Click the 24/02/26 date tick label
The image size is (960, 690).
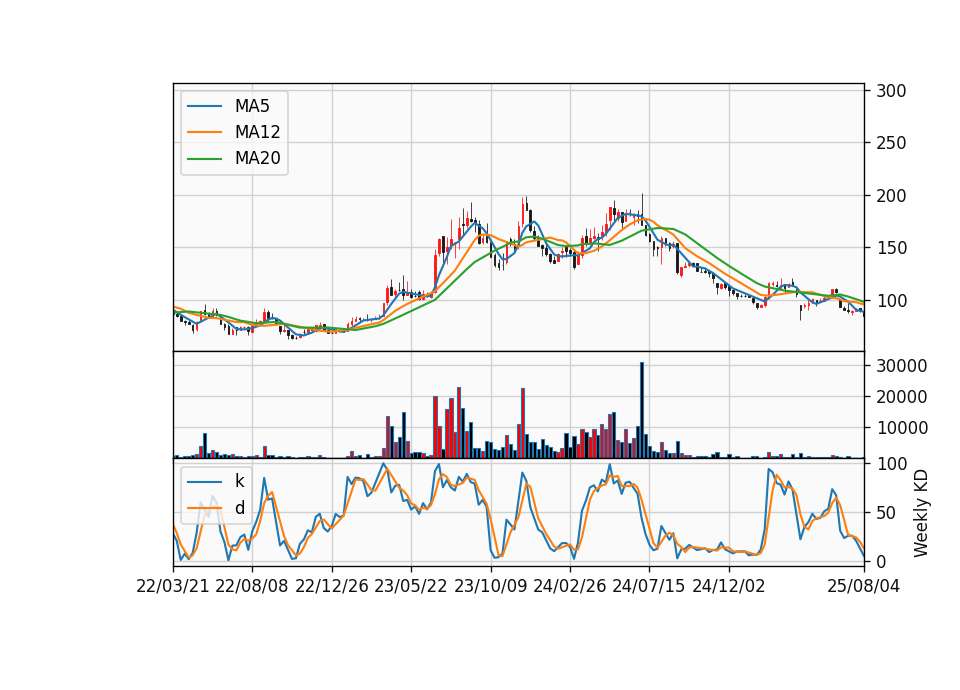pos(570,586)
